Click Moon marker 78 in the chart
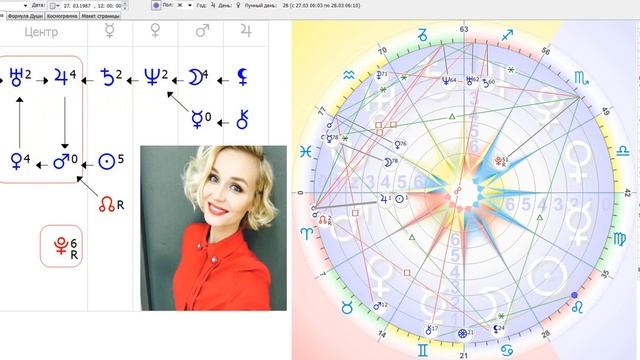Image resolution: width=640 pixels, height=360 pixels. click(391, 162)
